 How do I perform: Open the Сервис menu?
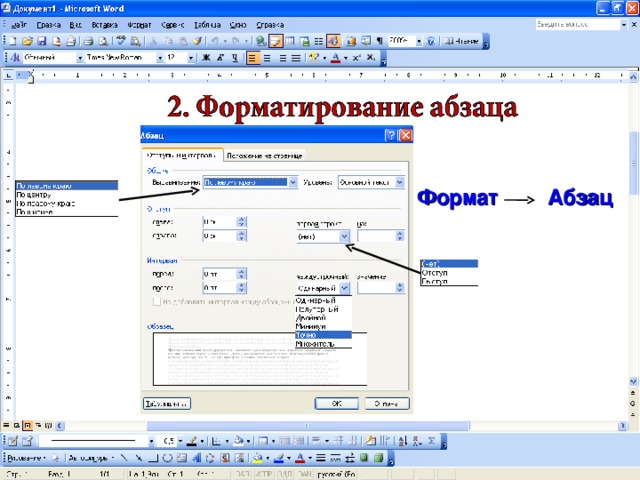coord(173,25)
